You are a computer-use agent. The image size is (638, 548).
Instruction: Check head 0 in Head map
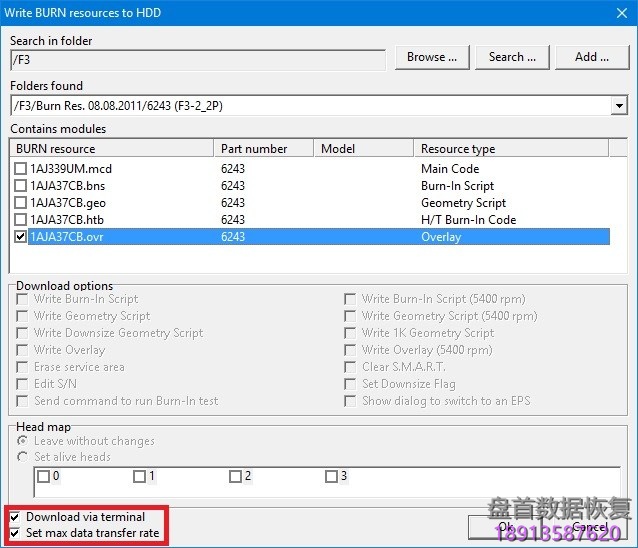(43, 477)
